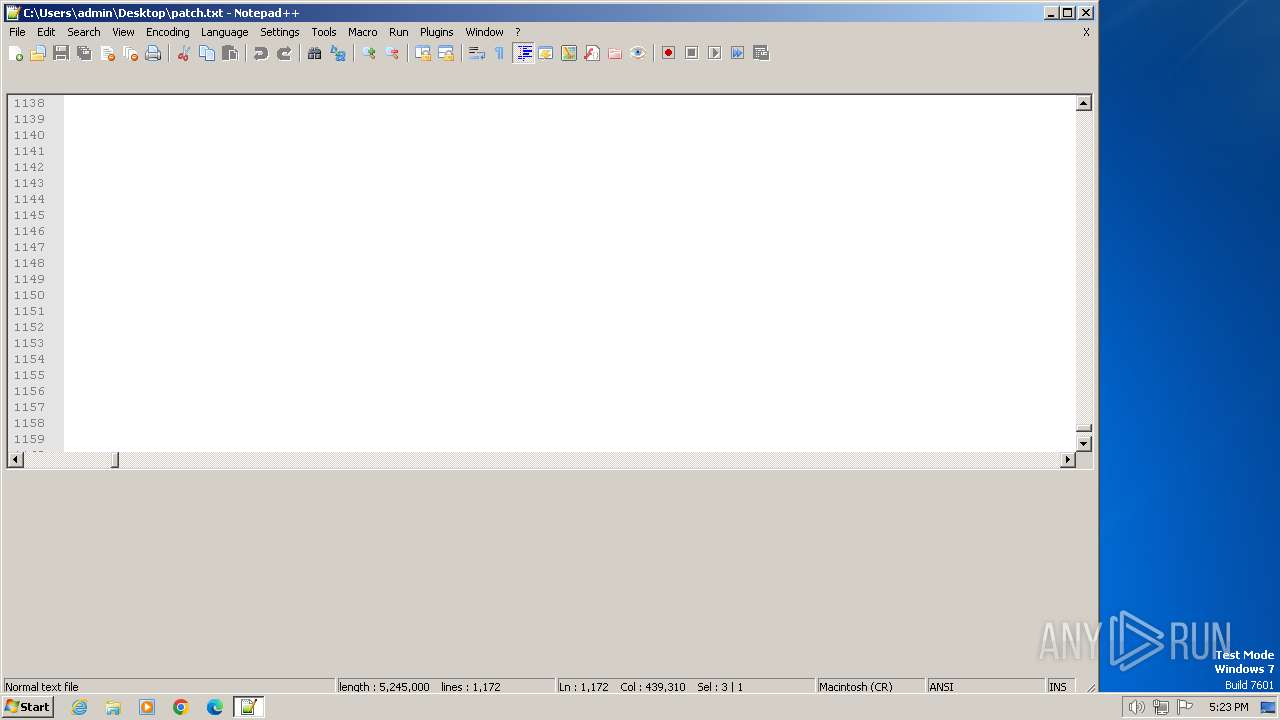Open the Tools menu
Image resolution: width=1280 pixels, height=720 pixels.
[324, 32]
